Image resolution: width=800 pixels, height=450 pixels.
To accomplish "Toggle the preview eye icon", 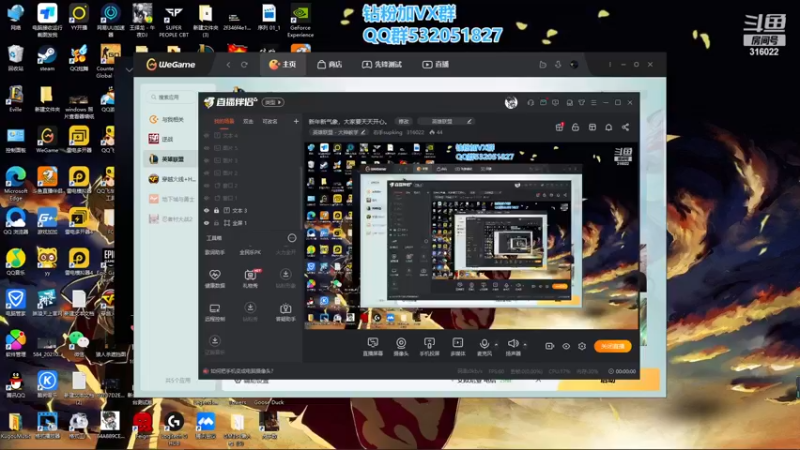I will [566, 346].
